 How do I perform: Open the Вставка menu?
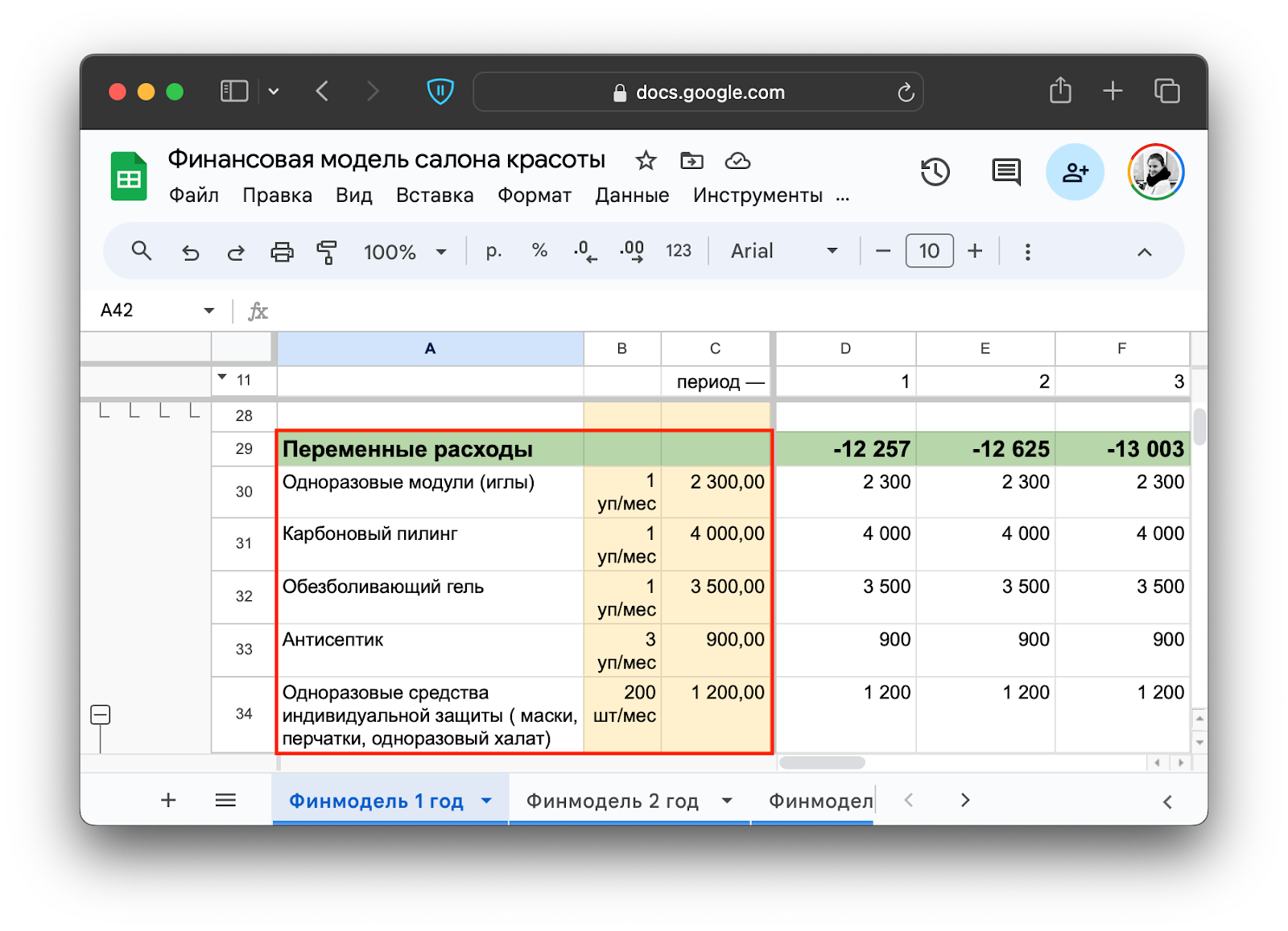[x=435, y=196]
